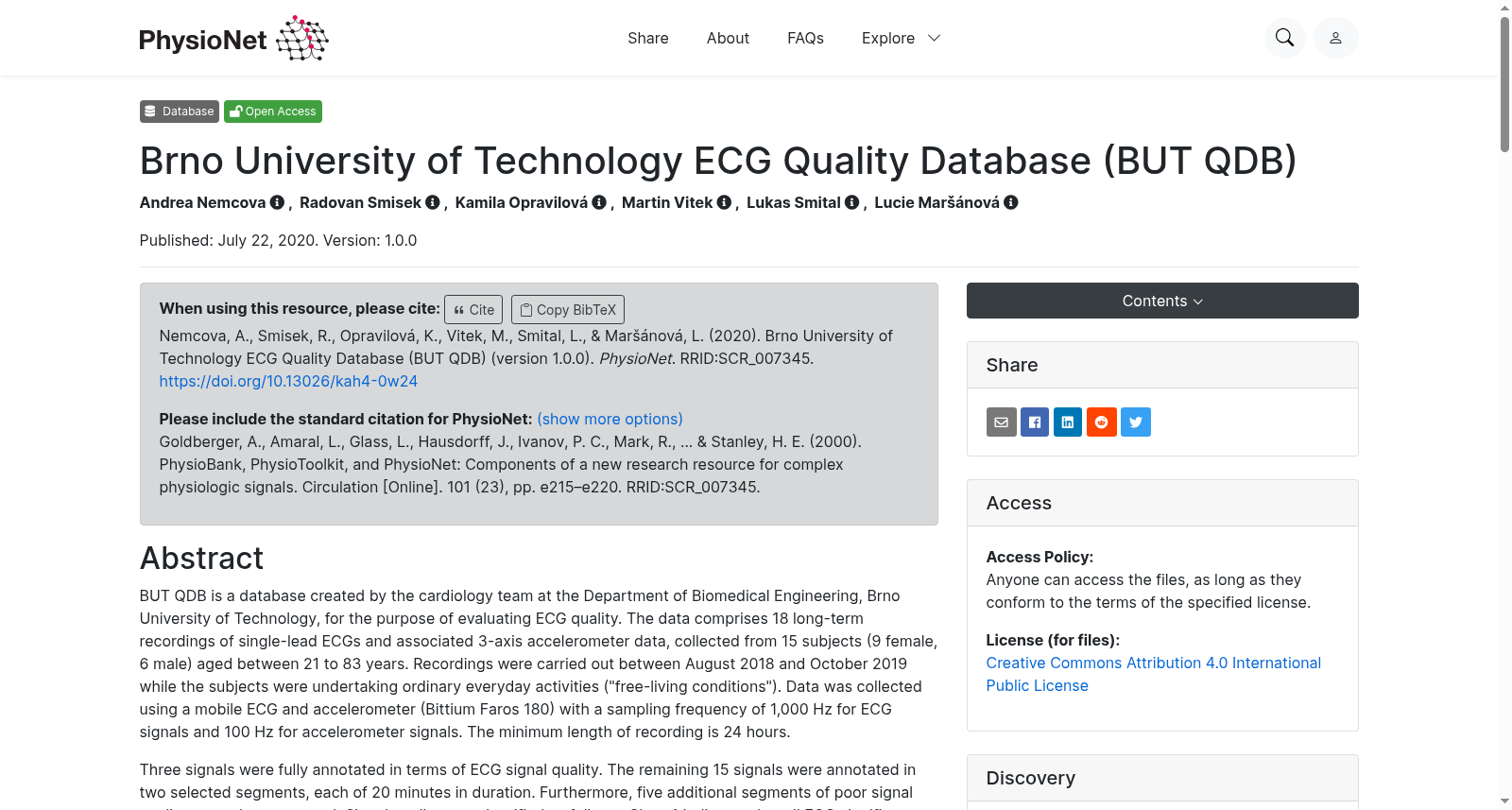Image resolution: width=1512 pixels, height=810 pixels.
Task: Click author name Martin Vitek
Action: click(x=667, y=202)
